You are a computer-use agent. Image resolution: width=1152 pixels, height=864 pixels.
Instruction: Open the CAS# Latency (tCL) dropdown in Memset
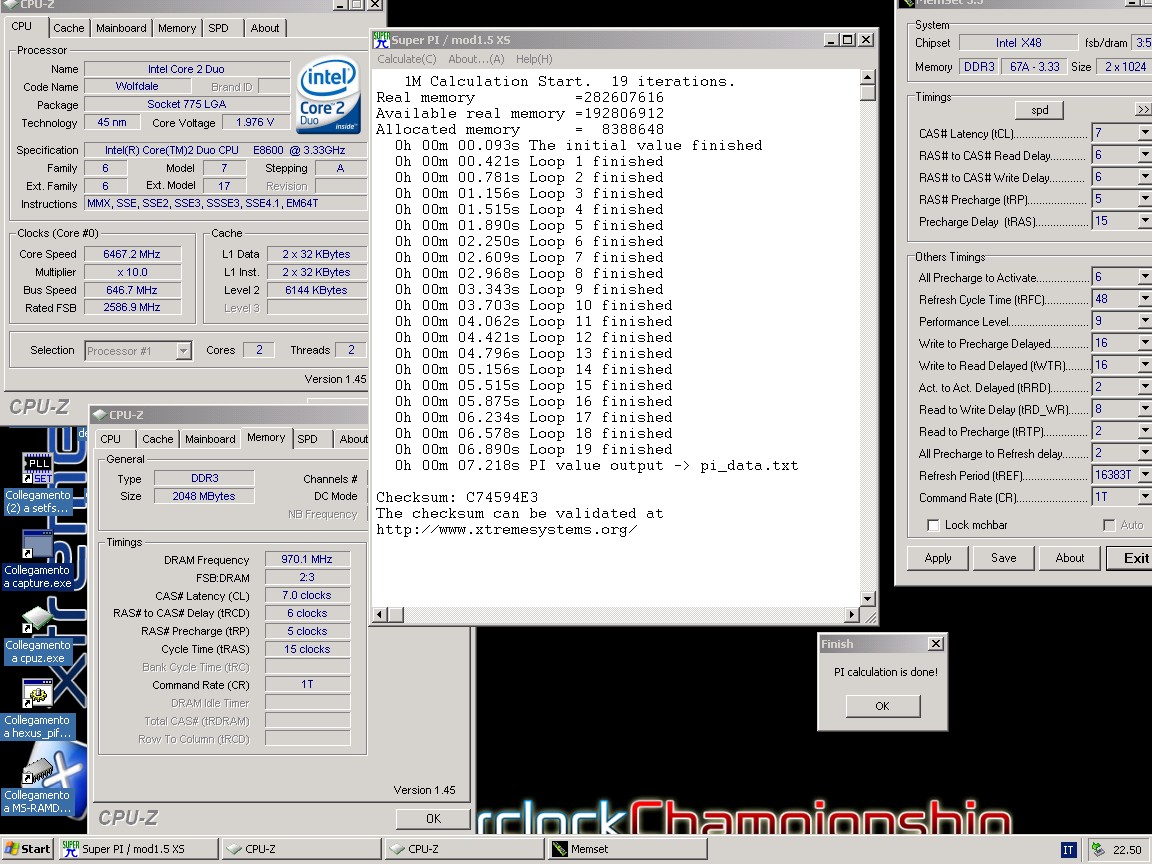pyautogui.click(x=1145, y=133)
